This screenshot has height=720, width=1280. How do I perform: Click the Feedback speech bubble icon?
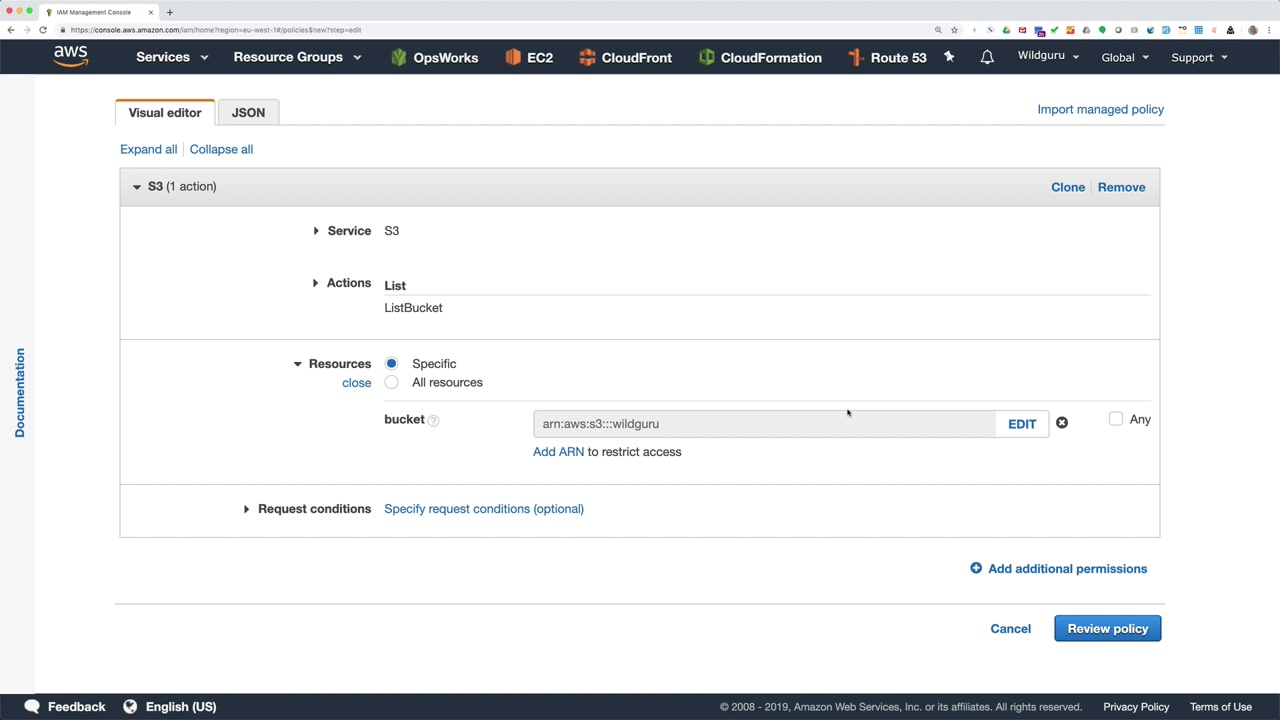pos(32,706)
